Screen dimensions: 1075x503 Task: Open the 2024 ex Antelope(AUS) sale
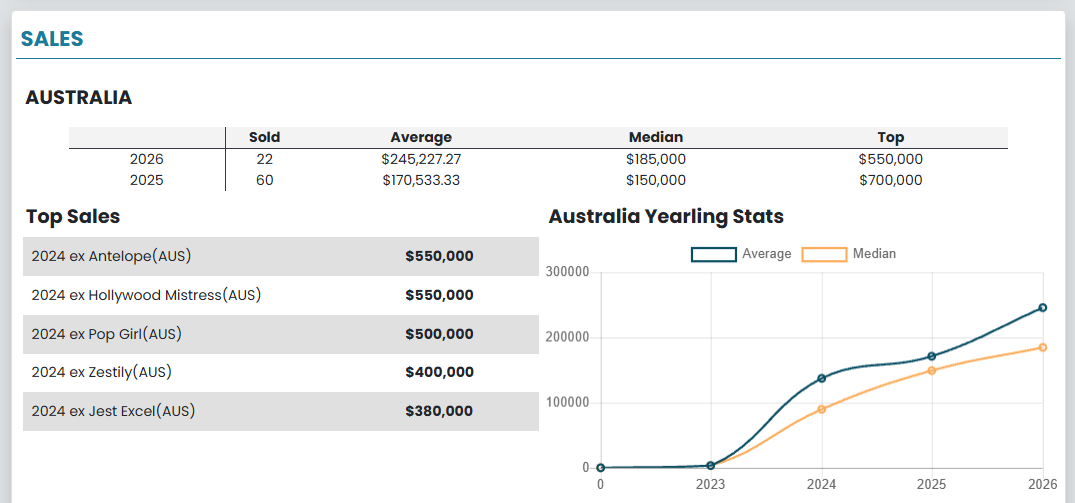tap(111, 257)
